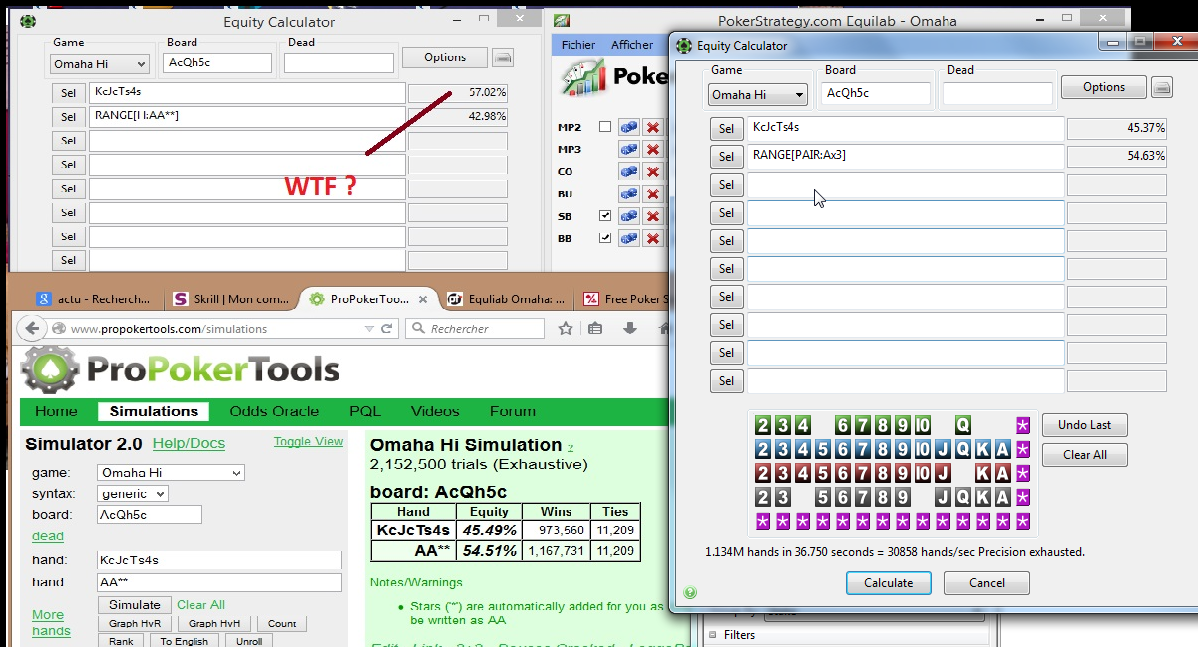The height and width of the screenshot is (647, 1198).
Task: Pick the red Ace of hearts card
Action: tap(1003, 474)
